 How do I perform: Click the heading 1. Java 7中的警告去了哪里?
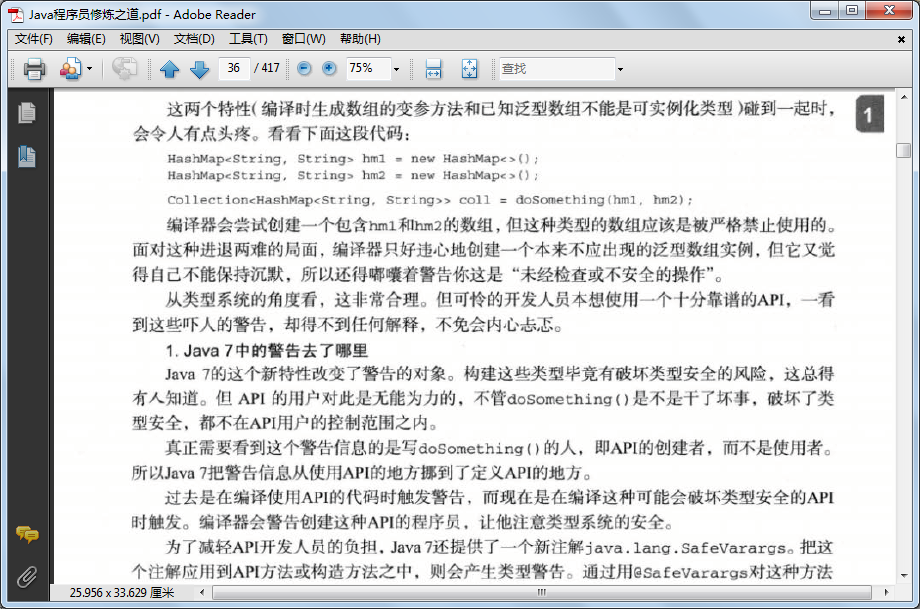point(267,351)
